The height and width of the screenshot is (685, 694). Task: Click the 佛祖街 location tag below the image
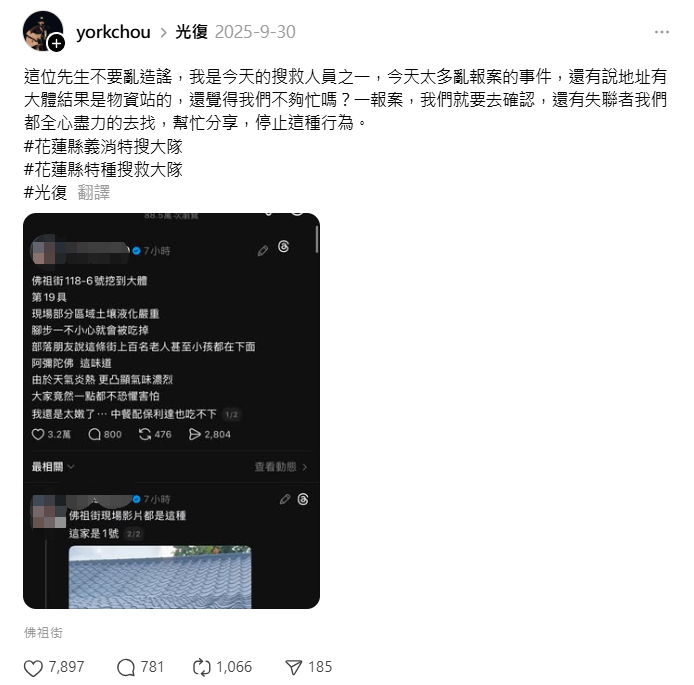43,632
